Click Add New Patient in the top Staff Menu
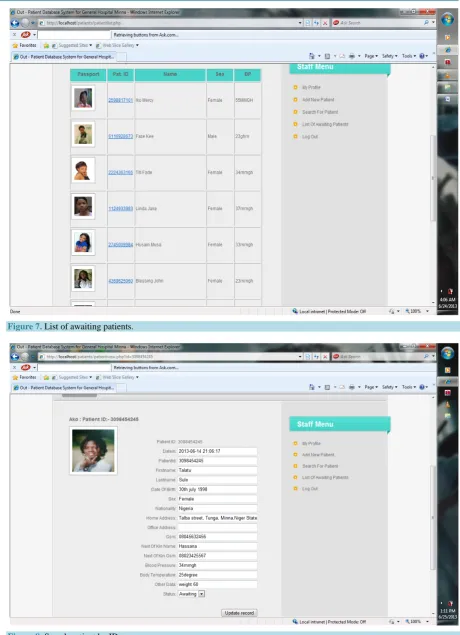 [x=318, y=100]
